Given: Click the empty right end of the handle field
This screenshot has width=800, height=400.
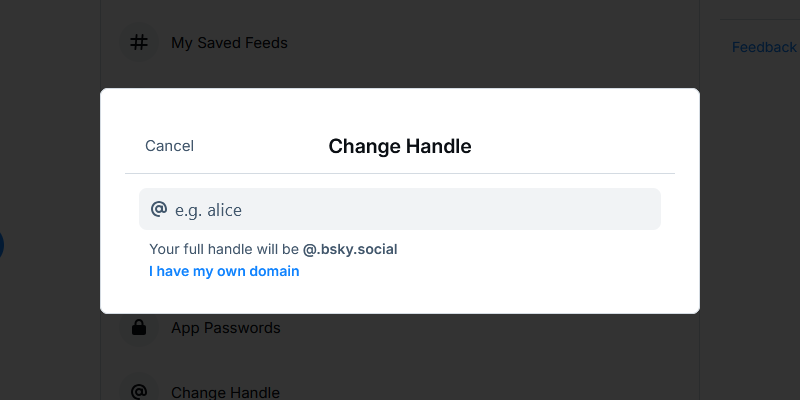Looking at the screenshot, I should [620, 209].
